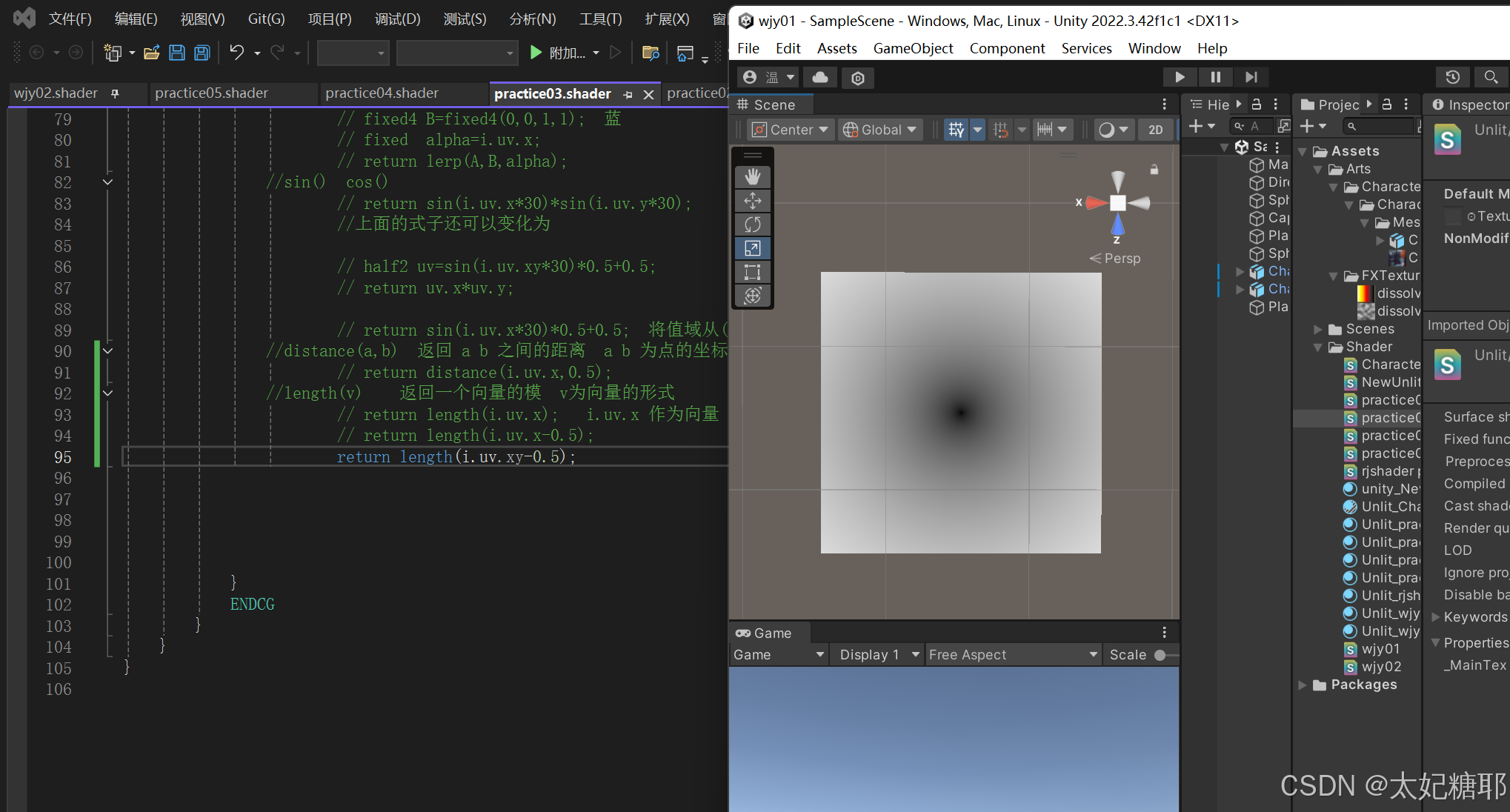This screenshot has height=812, width=1510.
Task: Open the Unity undo history icon
Action: click(1452, 77)
